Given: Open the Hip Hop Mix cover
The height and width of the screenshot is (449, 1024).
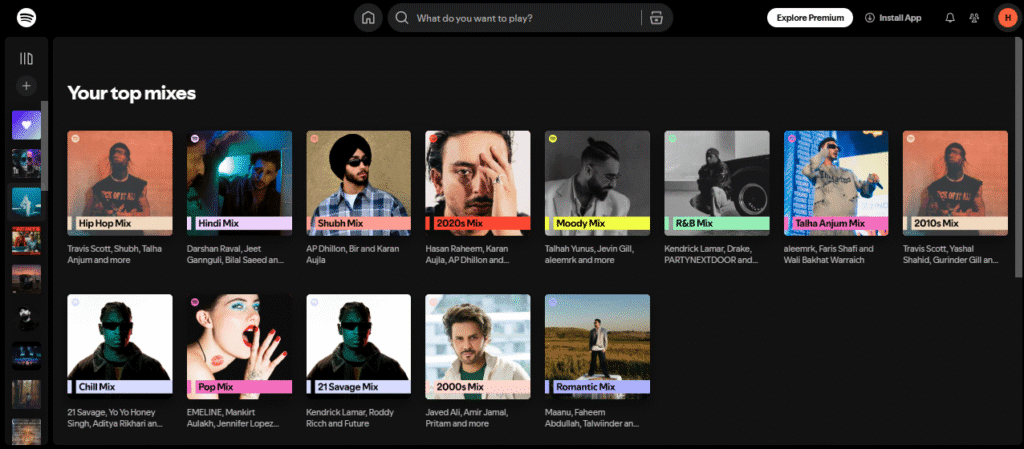Looking at the screenshot, I should 120,183.
